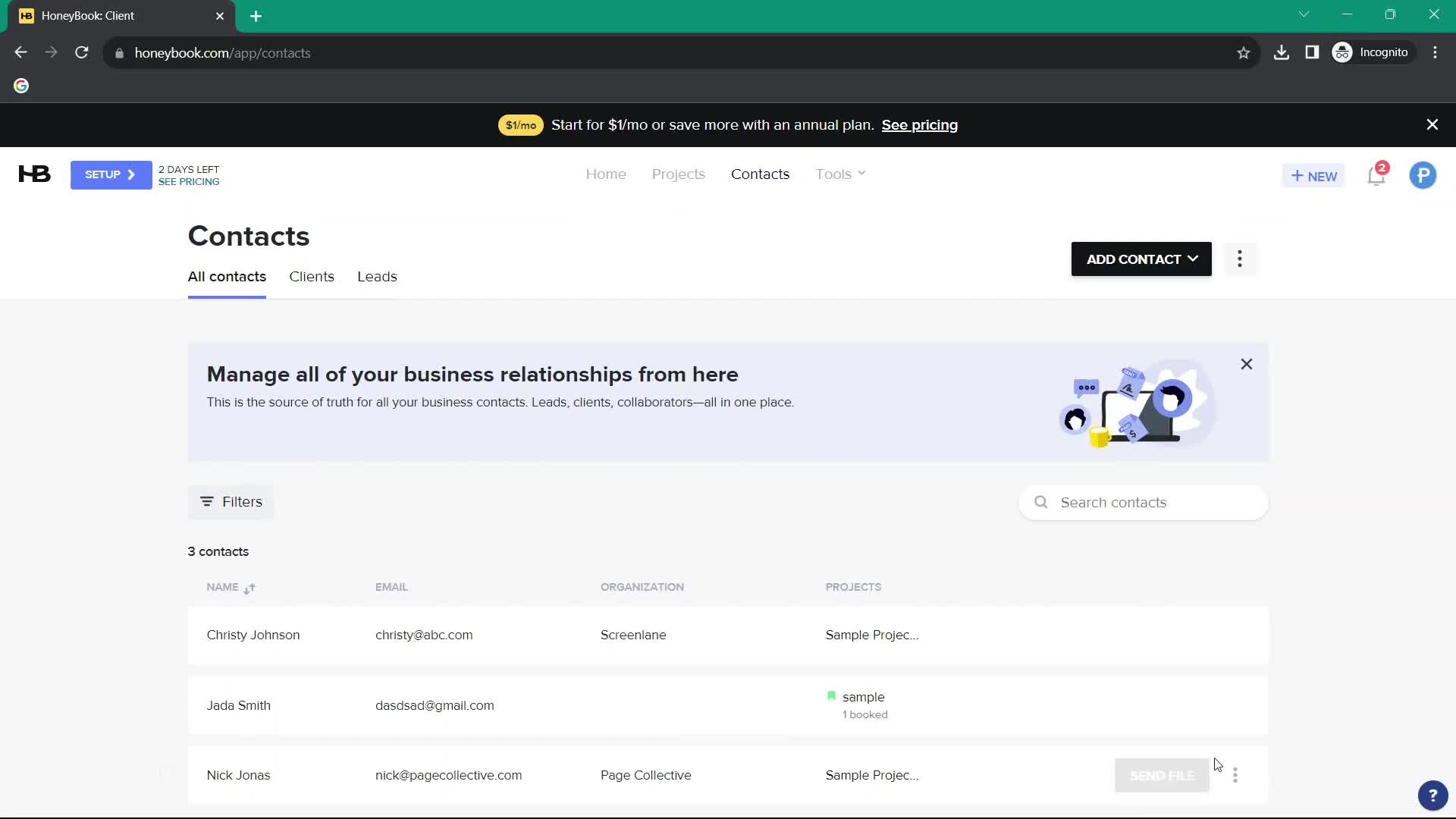Click the SEE PRICING link
The image size is (1456, 819).
[x=190, y=181]
